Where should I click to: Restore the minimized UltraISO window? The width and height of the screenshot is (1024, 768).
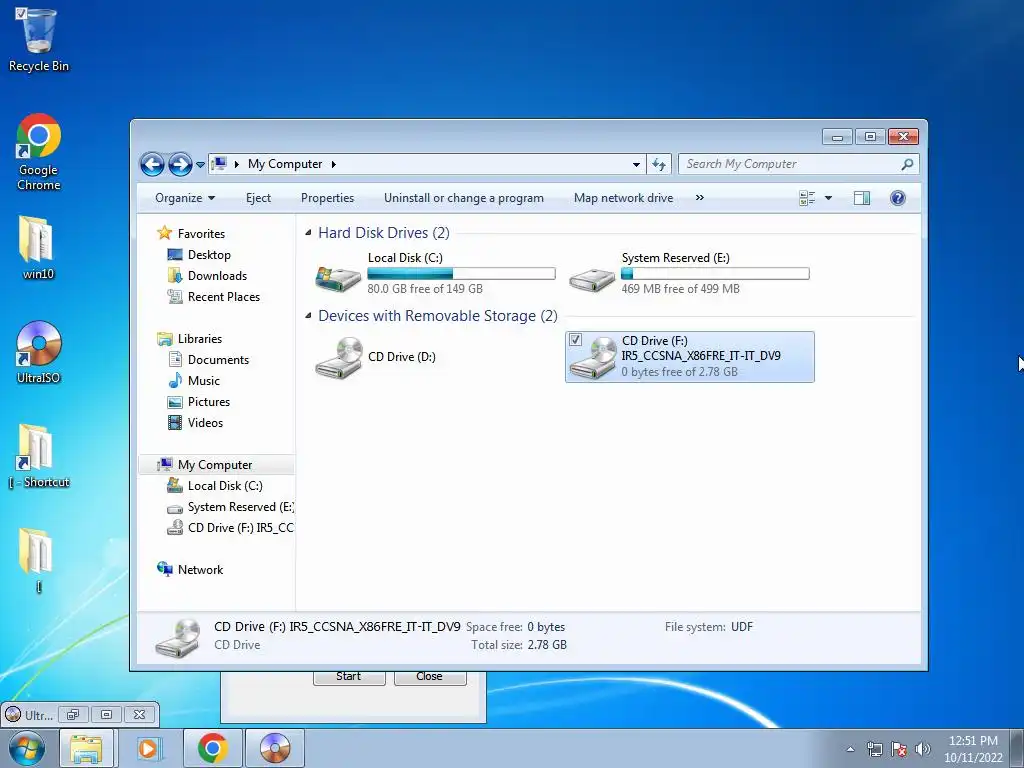(72, 714)
